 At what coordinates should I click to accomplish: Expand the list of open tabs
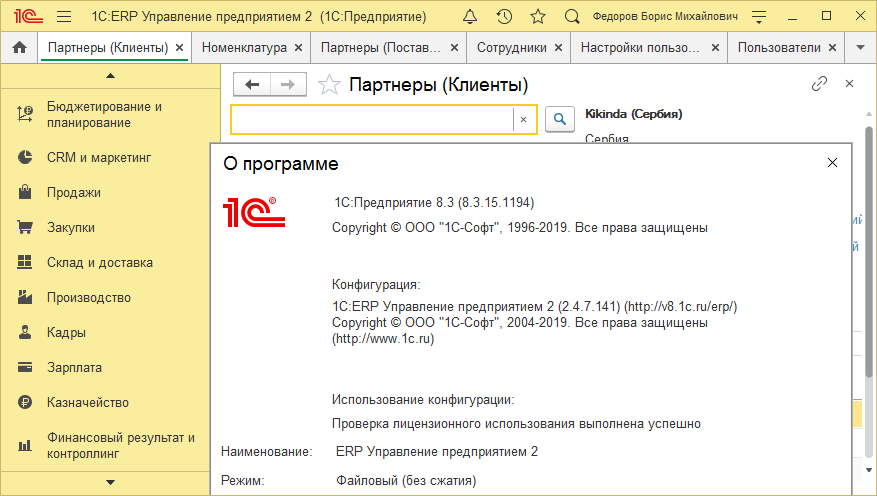point(861,48)
